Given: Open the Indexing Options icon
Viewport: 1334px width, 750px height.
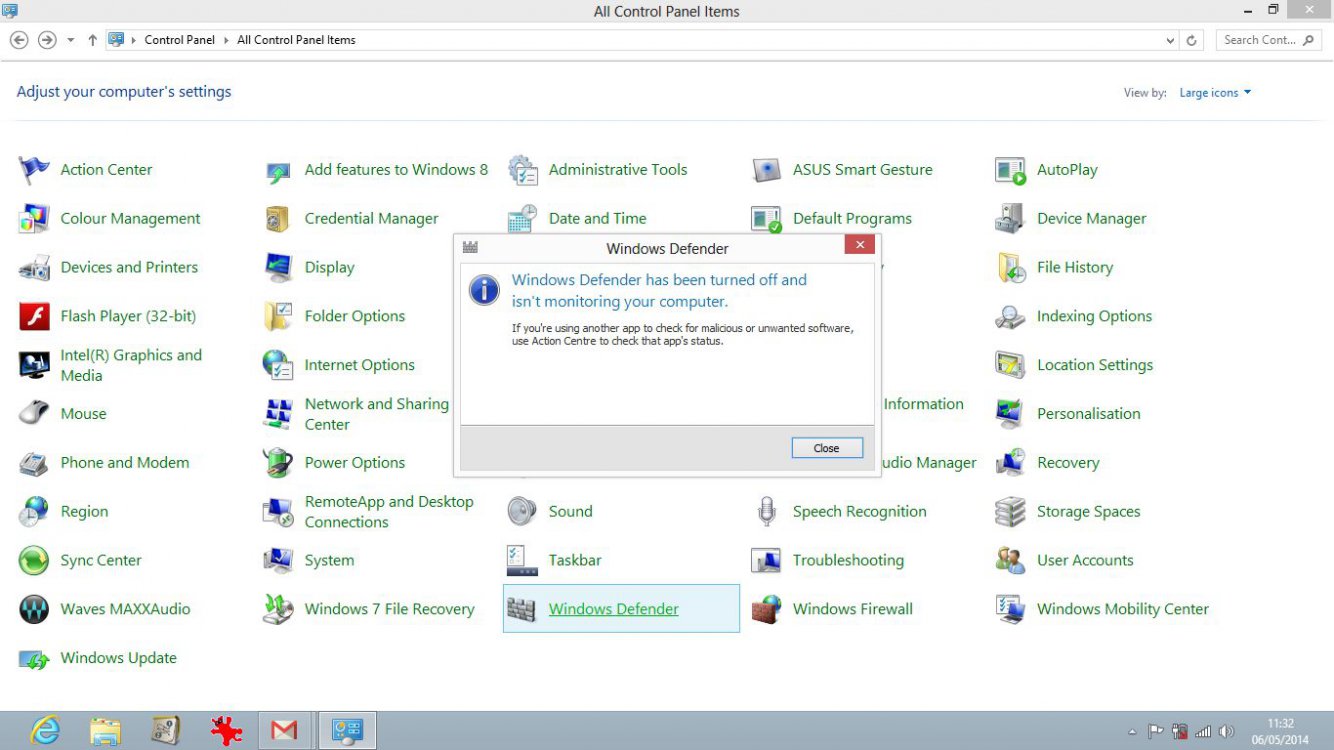Looking at the screenshot, I should click(1010, 316).
